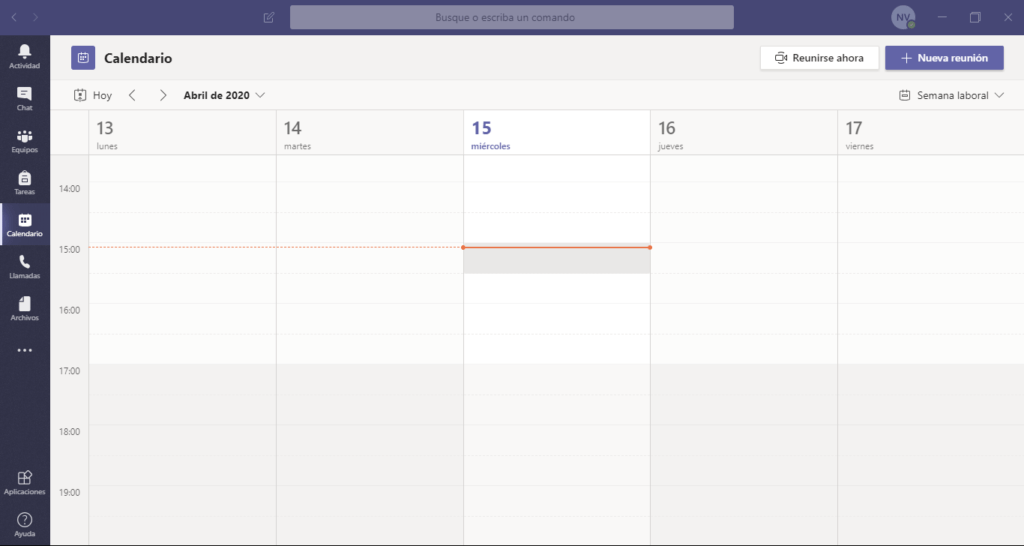Expand the Abril de 2020 month picker
1024x546 pixels.
click(224, 96)
